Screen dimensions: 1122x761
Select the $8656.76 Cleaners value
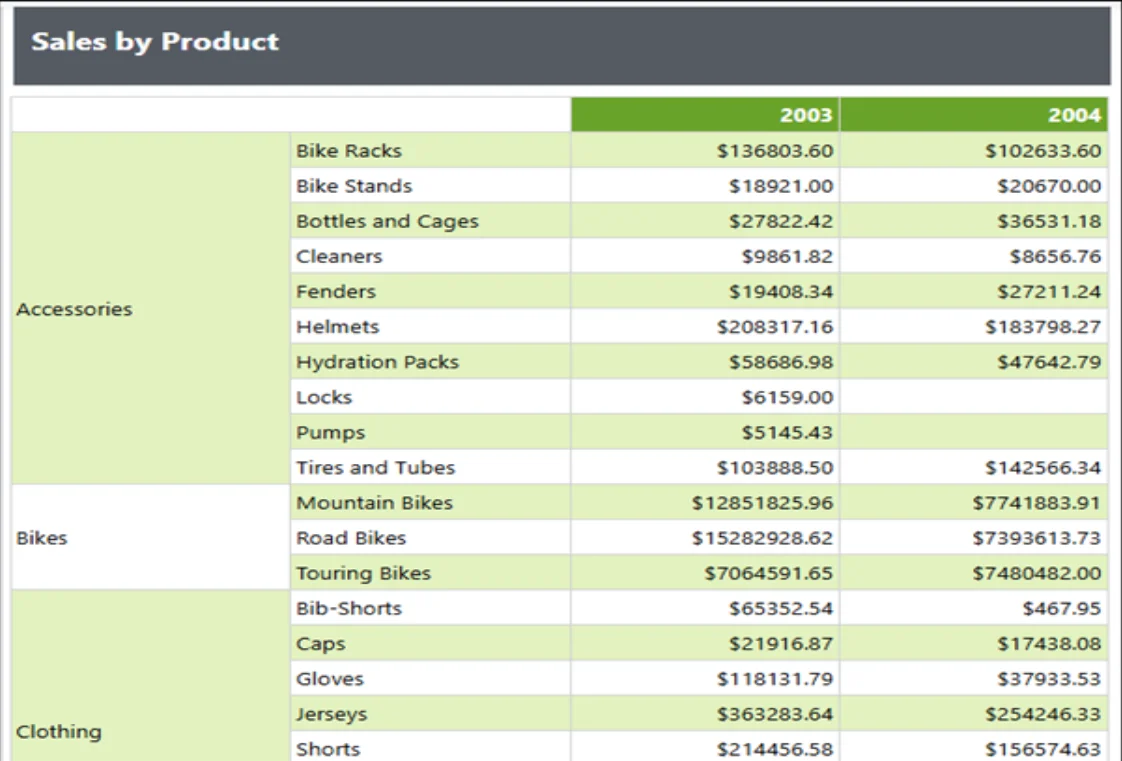point(1055,256)
